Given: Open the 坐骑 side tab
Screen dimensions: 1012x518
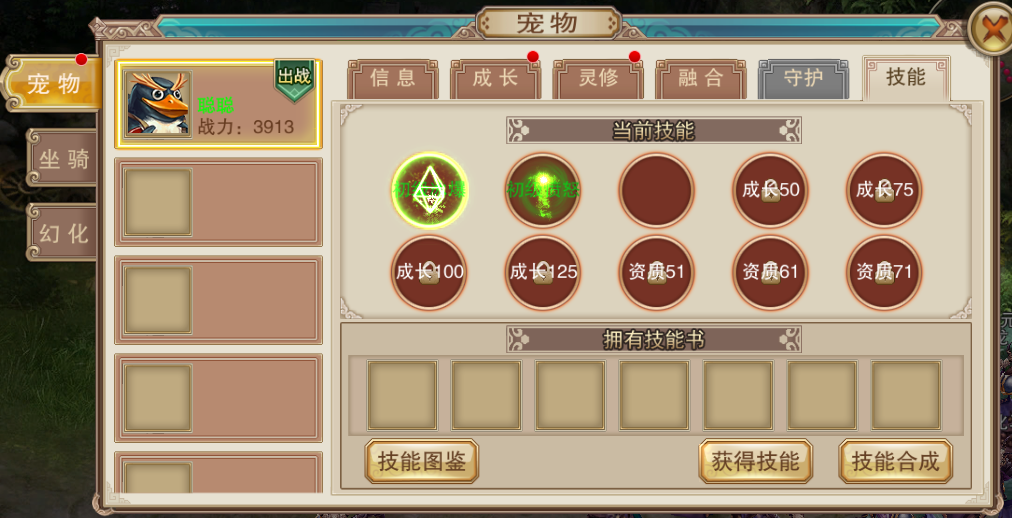Looking at the screenshot, I should (x=63, y=158).
